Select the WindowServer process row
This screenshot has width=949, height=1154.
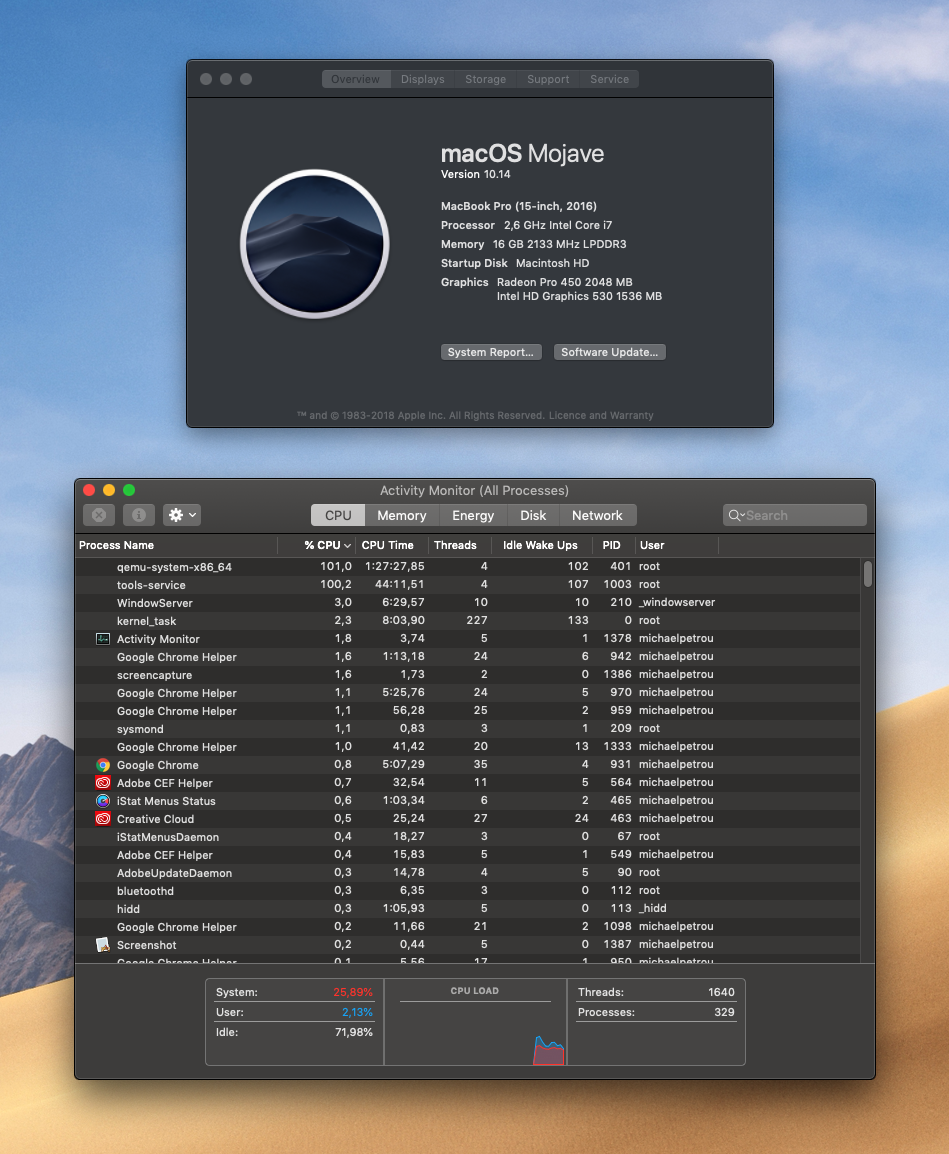click(468, 603)
